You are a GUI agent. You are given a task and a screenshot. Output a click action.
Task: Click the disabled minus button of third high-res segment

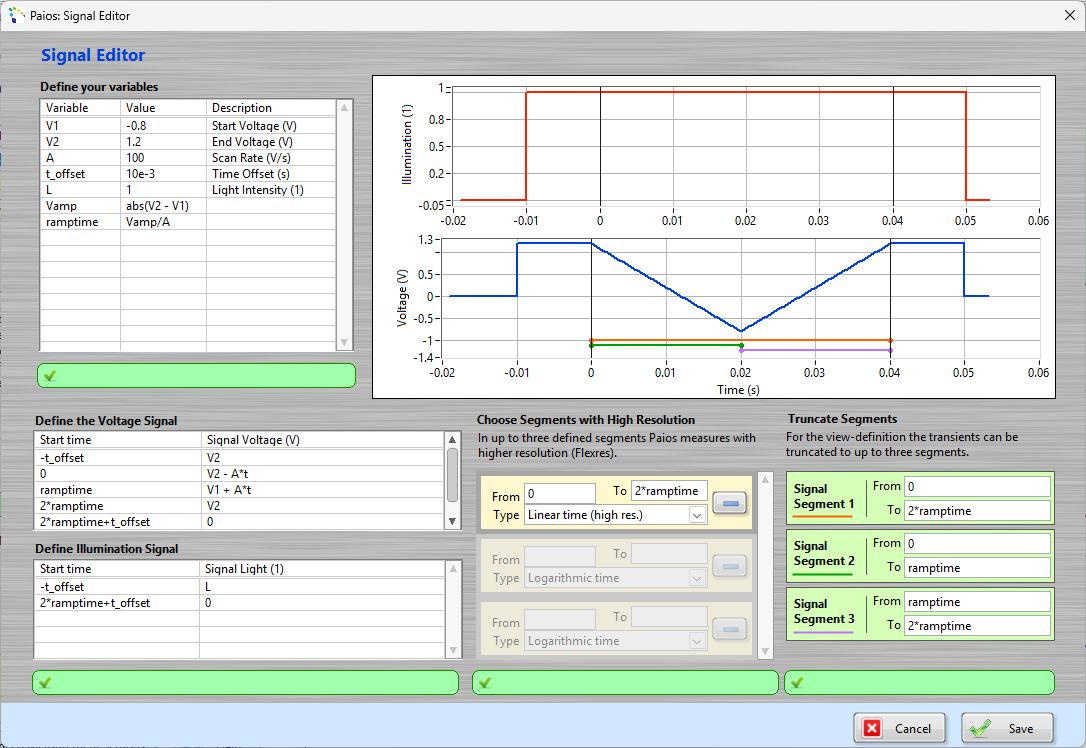pos(730,629)
